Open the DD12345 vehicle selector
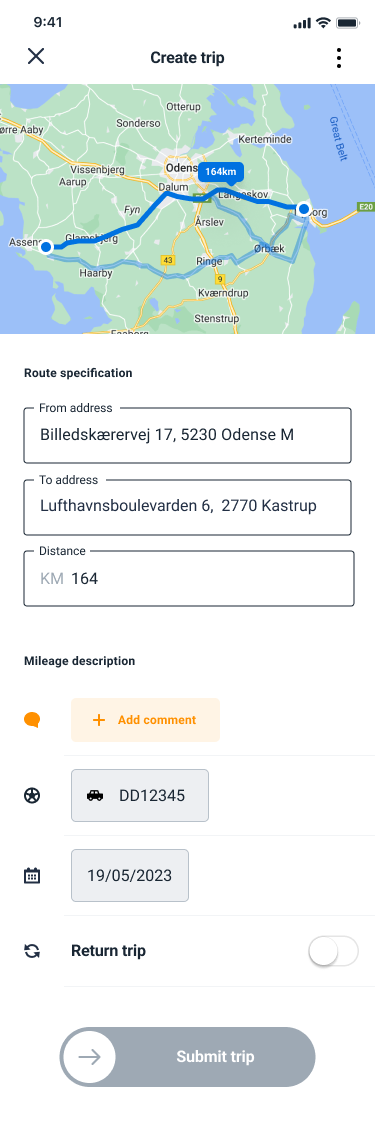375x1137 pixels. (140, 795)
